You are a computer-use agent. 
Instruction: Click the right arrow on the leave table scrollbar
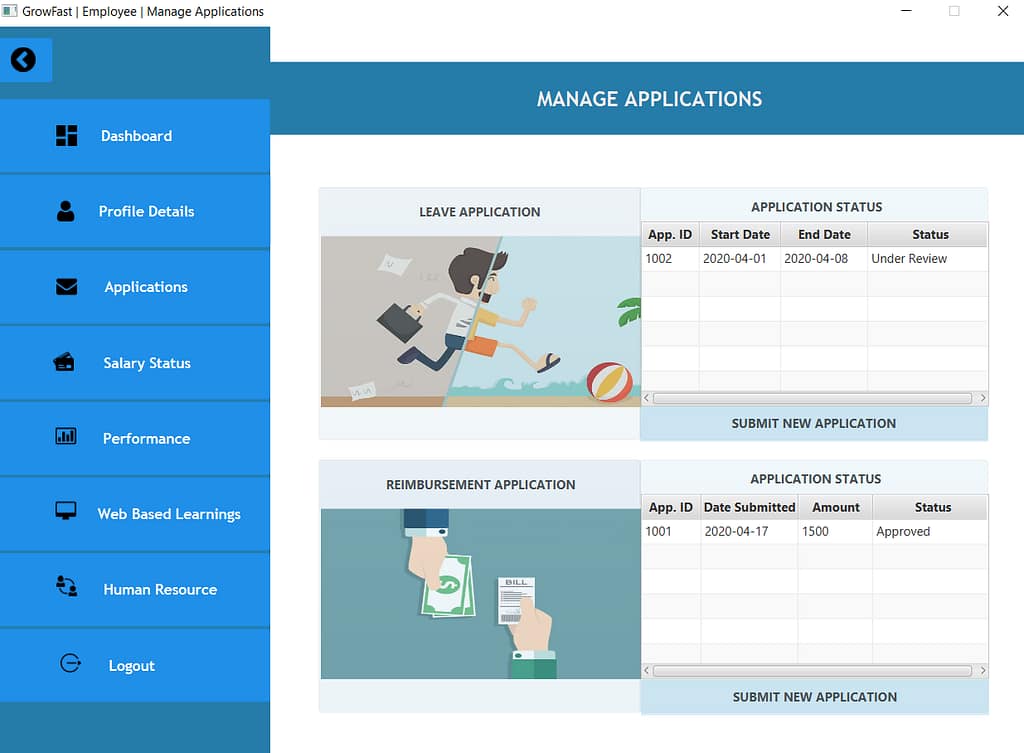(981, 397)
